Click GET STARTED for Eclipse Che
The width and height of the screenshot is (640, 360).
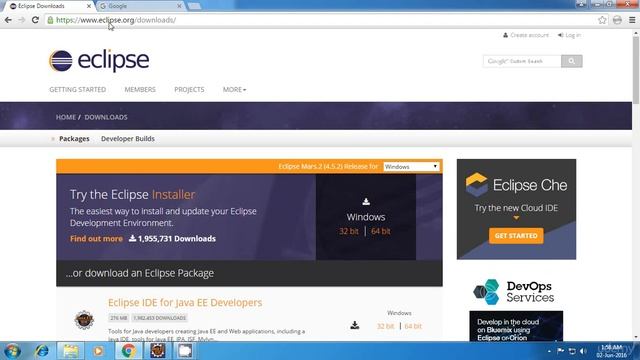click(516, 236)
